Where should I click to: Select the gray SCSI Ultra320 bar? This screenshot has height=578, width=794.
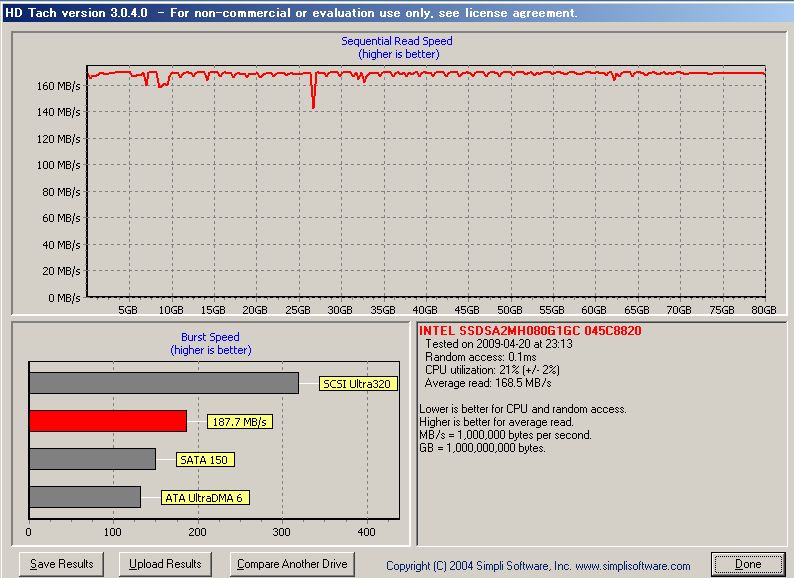[x=163, y=383]
